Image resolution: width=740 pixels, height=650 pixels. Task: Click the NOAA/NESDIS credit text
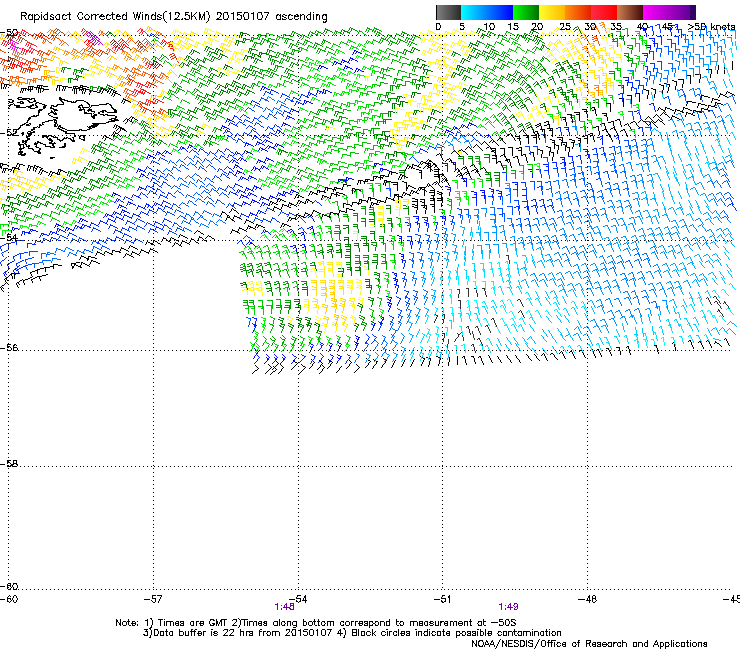pyautogui.click(x=589, y=644)
